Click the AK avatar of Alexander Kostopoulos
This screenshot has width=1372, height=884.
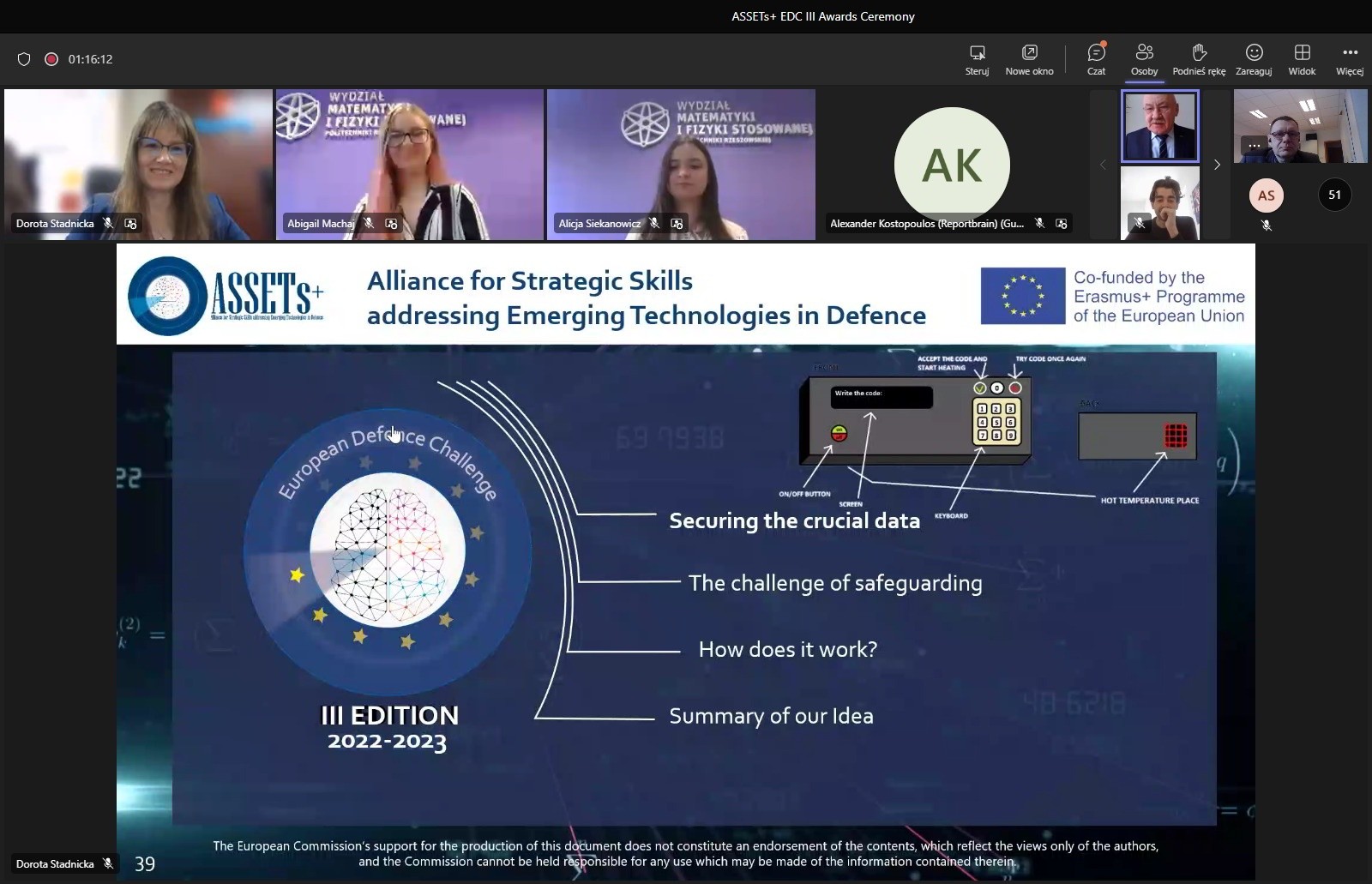pyautogui.click(x=952, y=164)
